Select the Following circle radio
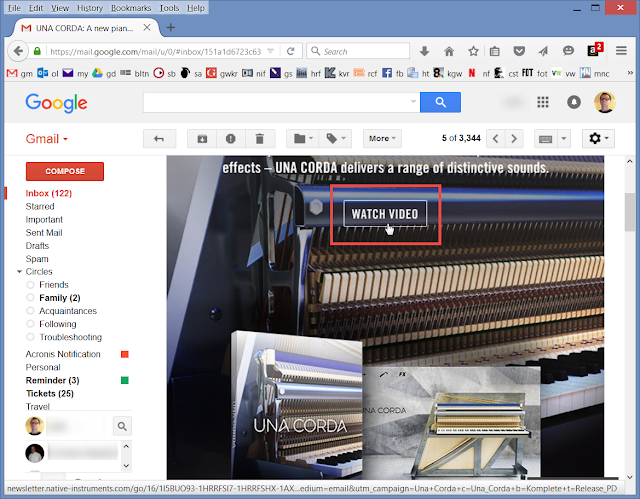640x499 pixels. click(x=30, y=324)
